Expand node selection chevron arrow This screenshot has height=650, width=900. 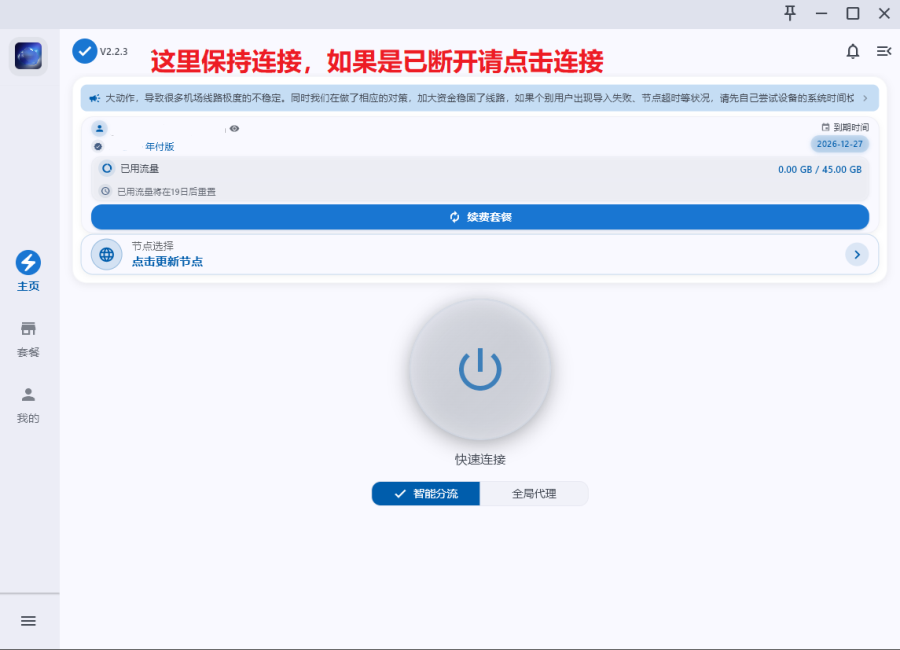(x=856, y=254)
